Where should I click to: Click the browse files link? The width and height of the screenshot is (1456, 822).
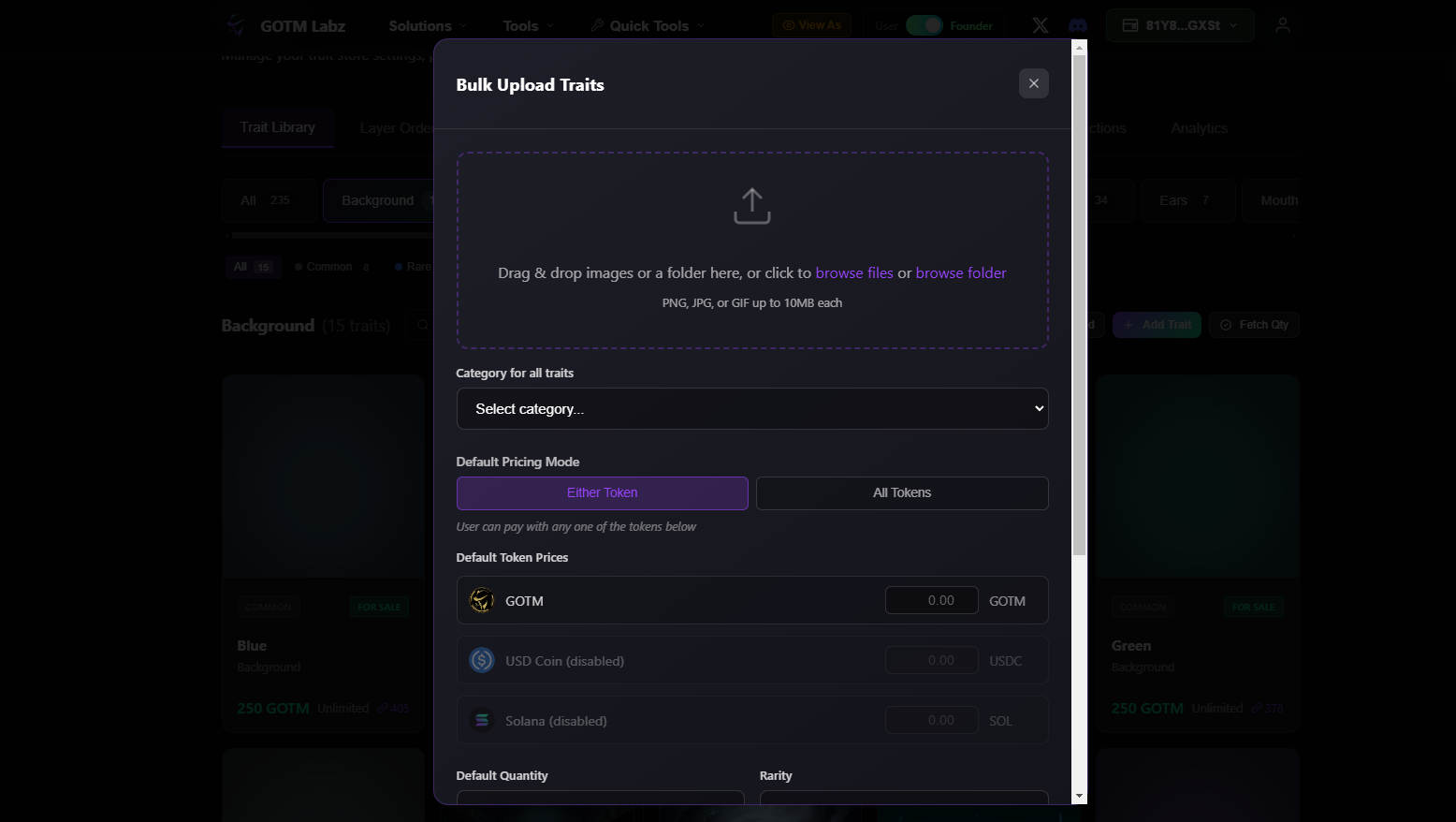pos(853,273)
